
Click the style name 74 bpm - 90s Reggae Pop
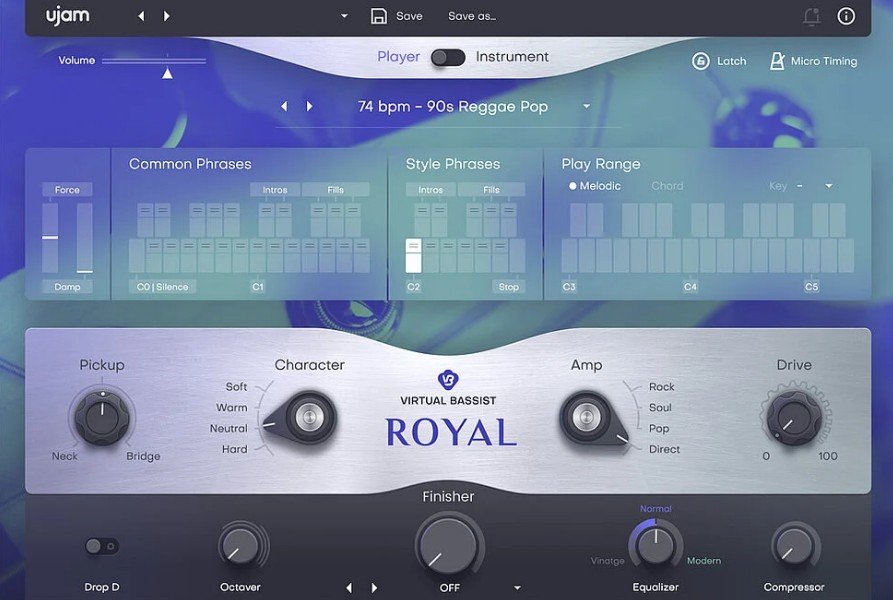(x=453, y=107)
